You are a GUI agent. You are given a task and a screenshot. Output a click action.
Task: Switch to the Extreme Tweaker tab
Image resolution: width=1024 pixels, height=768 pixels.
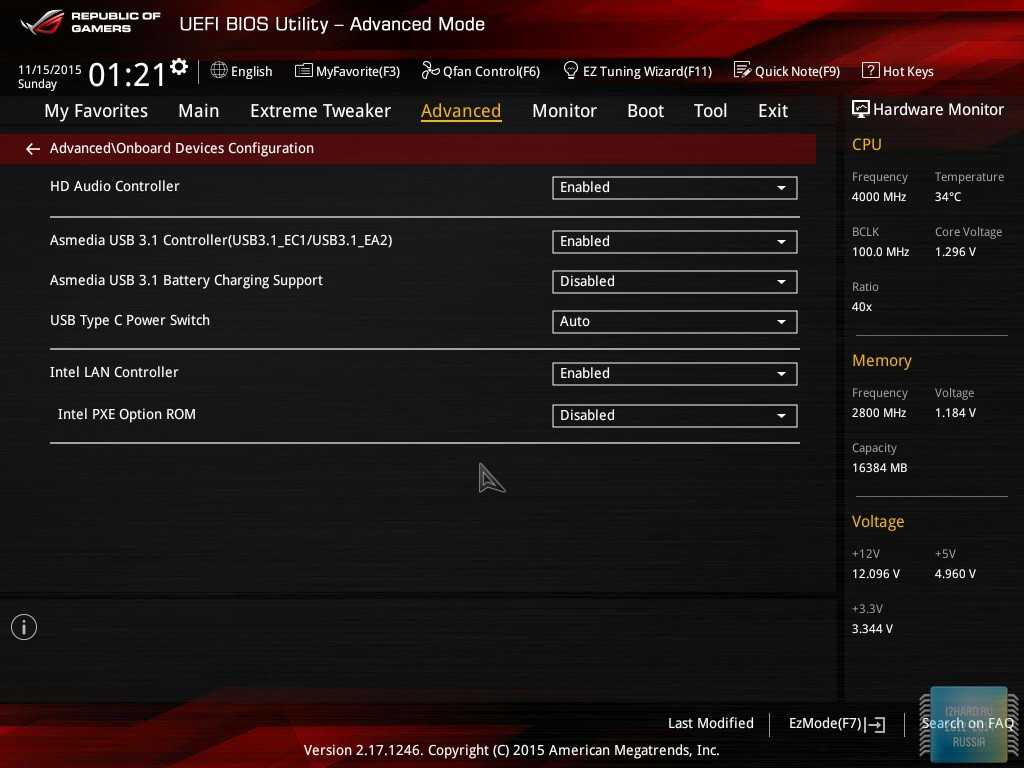(320, 111)
